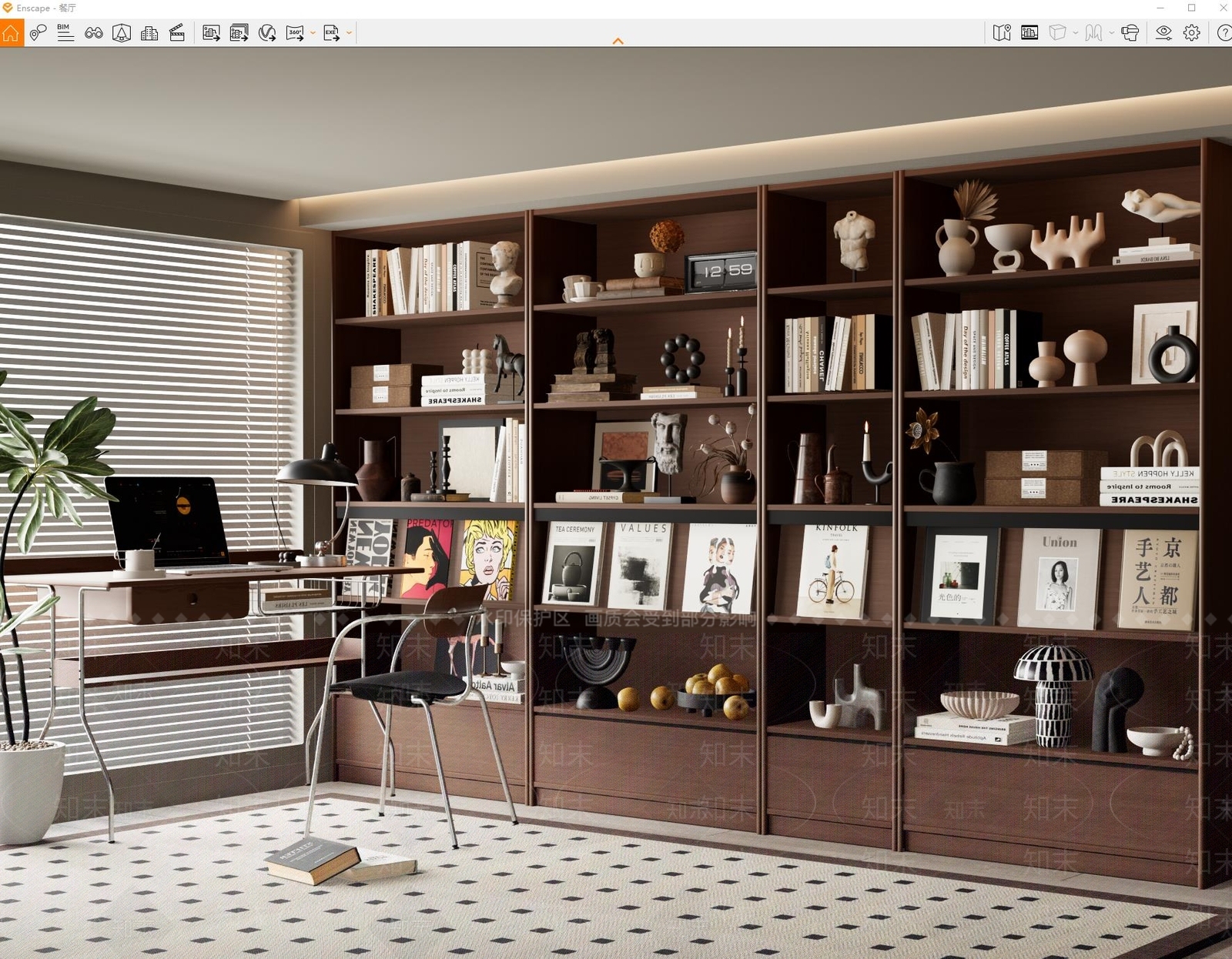This screenshot has width=1232, height=959.
Task: Open general settings gear icon
Action: pos(1192,32)
